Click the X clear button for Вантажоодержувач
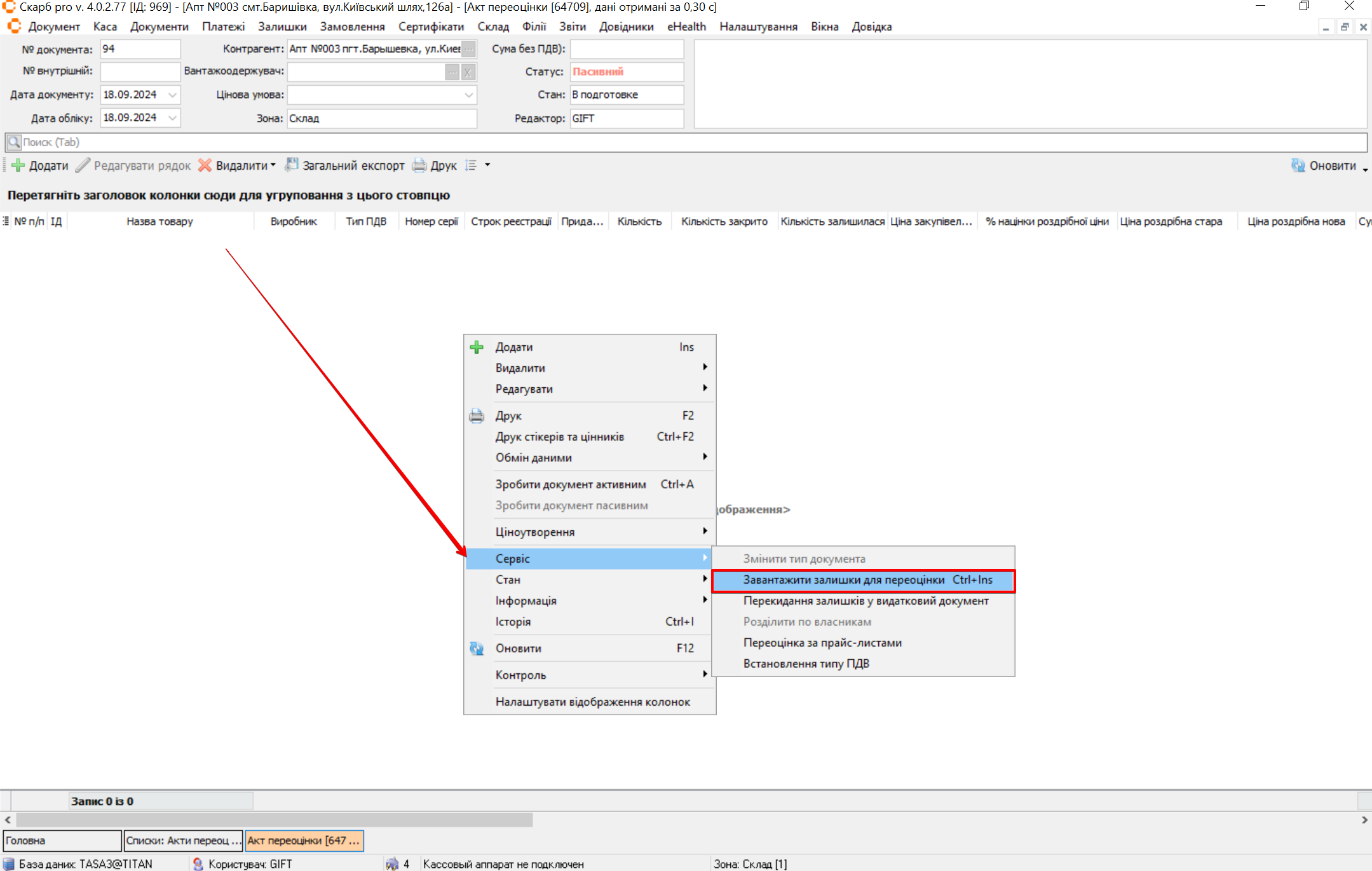This screenshot has width=1372, height=871. pos(468,72)
